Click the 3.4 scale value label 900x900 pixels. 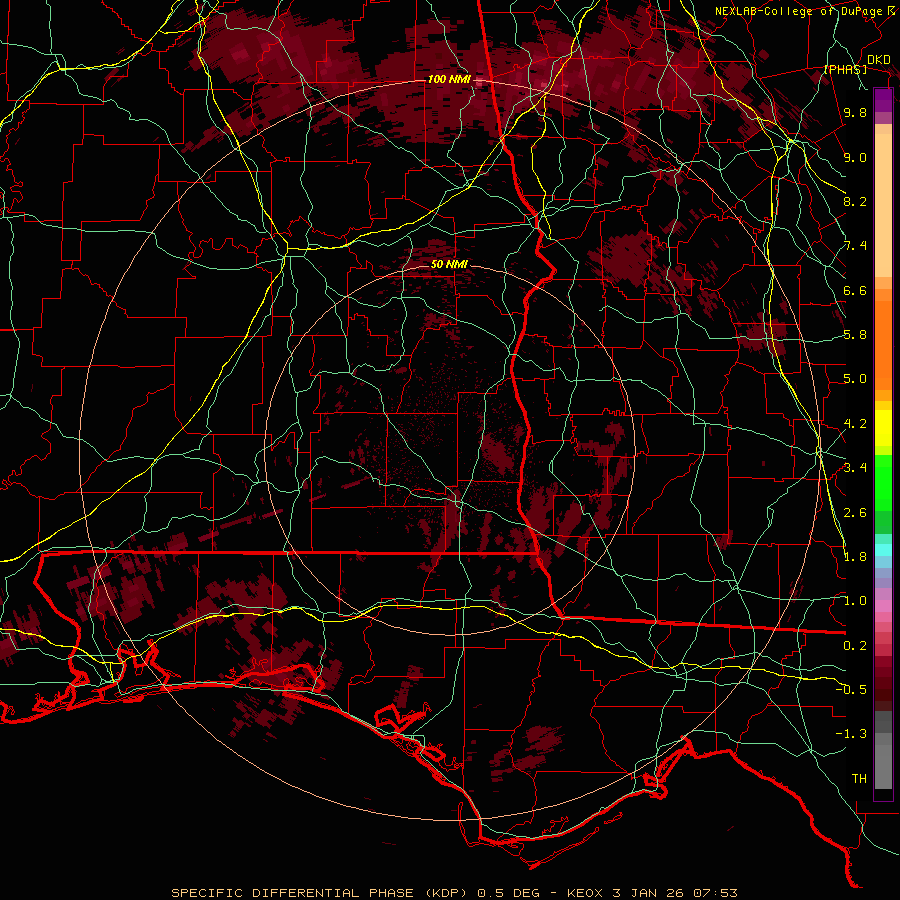[x=855, y=468]
